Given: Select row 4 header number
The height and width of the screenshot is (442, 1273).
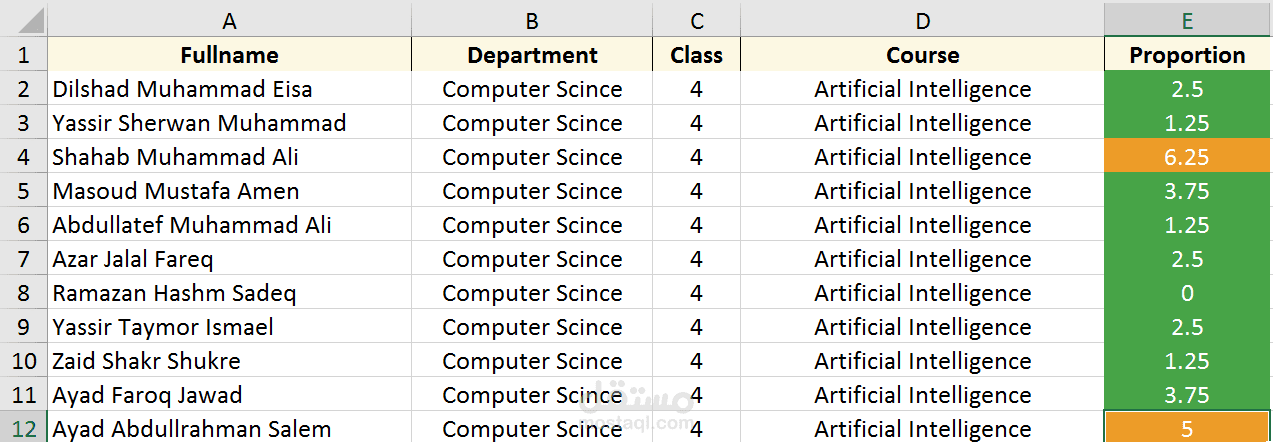Looking at the screenshot, I should click(24, 157).
